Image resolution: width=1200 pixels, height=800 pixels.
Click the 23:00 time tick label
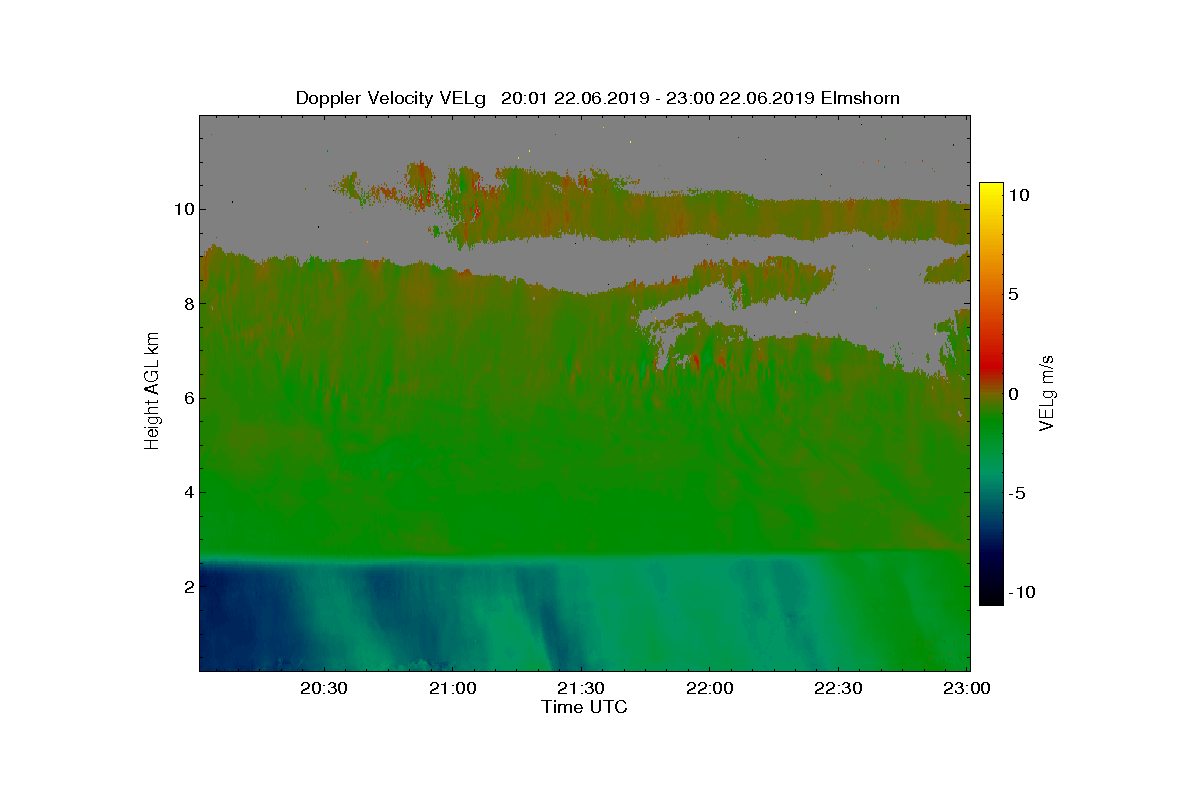tap(967, 688)
